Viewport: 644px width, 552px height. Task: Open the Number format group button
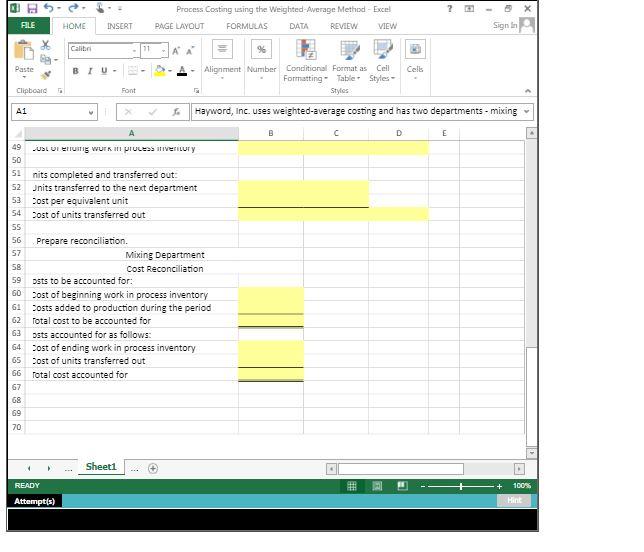pos(261,60)
